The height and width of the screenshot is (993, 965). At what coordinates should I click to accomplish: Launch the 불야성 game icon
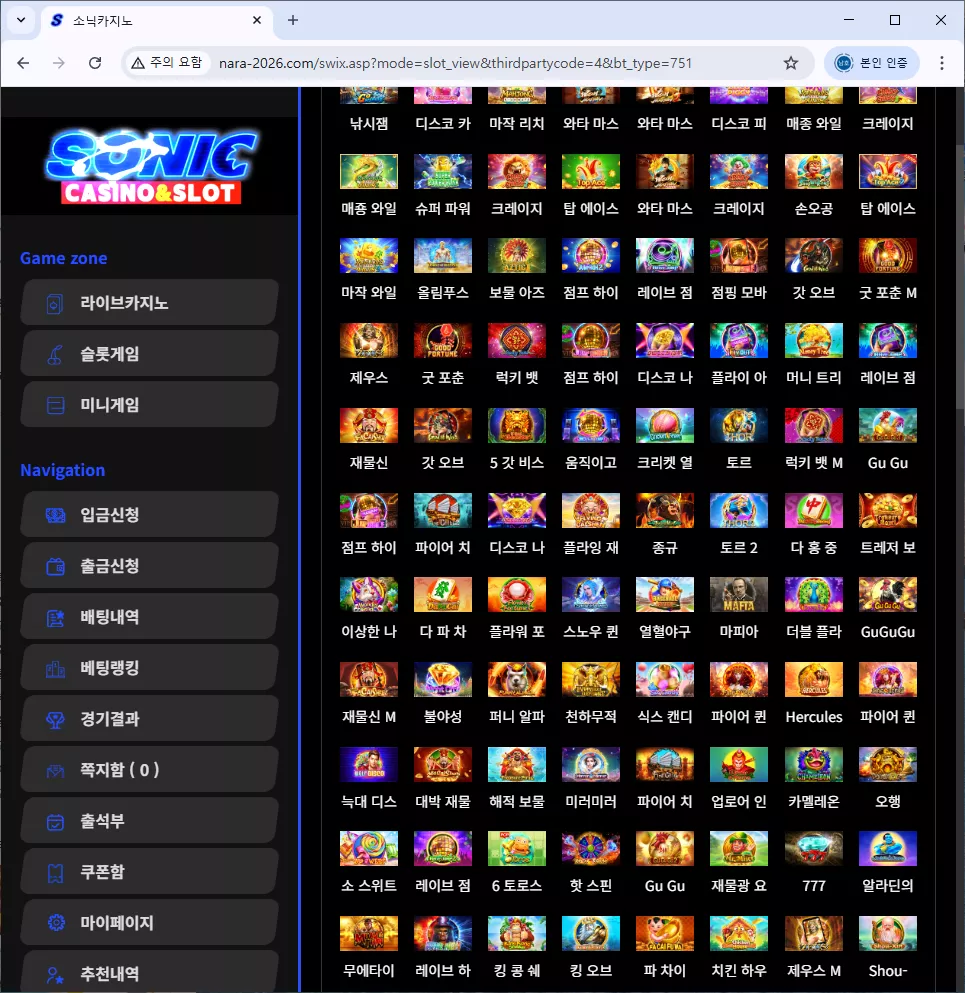443,680
